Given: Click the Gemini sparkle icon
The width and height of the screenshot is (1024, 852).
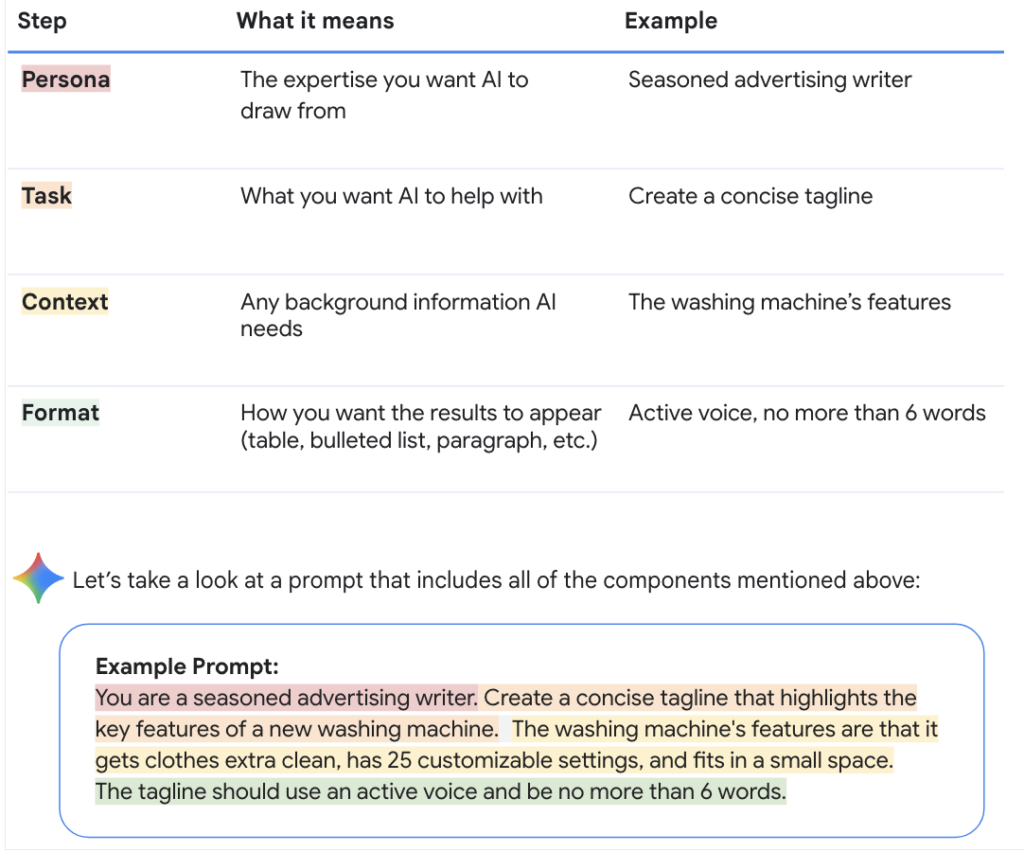Looking at the screenshot, I should [x=38, y=578].
